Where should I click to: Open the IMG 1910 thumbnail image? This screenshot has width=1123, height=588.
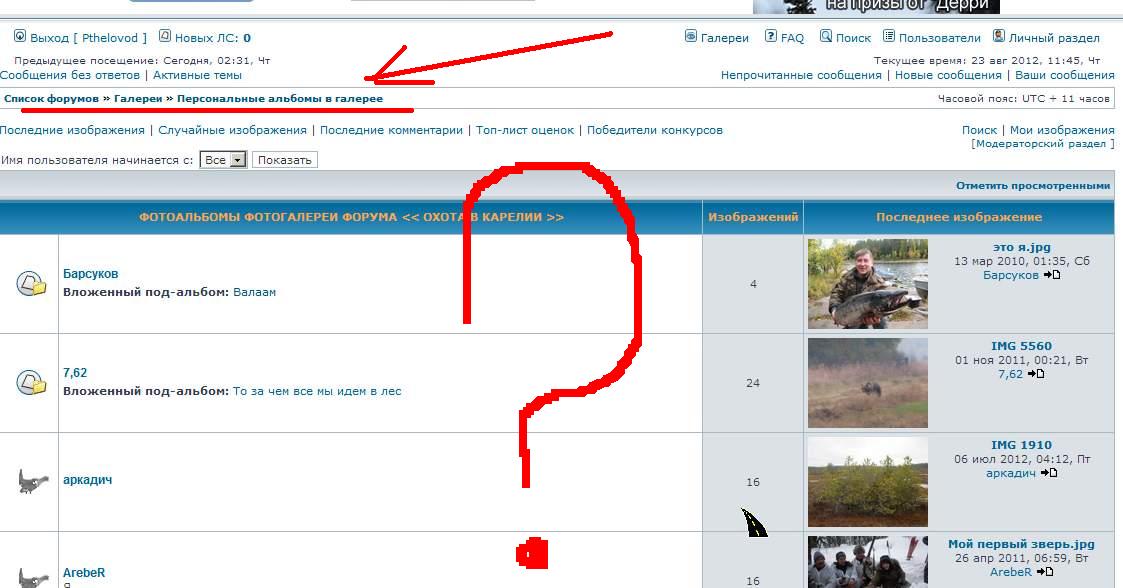point(867,481)
